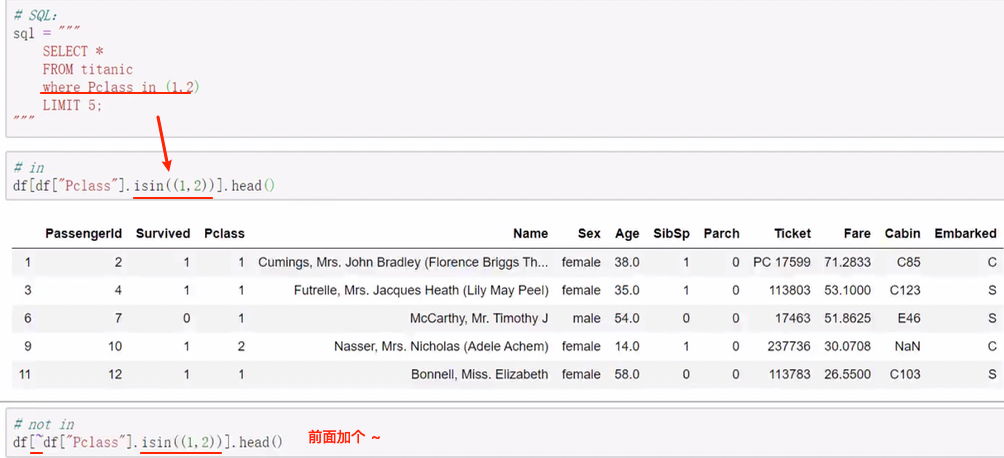Click the red '前面加个 ~' annotation text
Image resolution: width=1004 pixels, height=458 pixels.
344,438
